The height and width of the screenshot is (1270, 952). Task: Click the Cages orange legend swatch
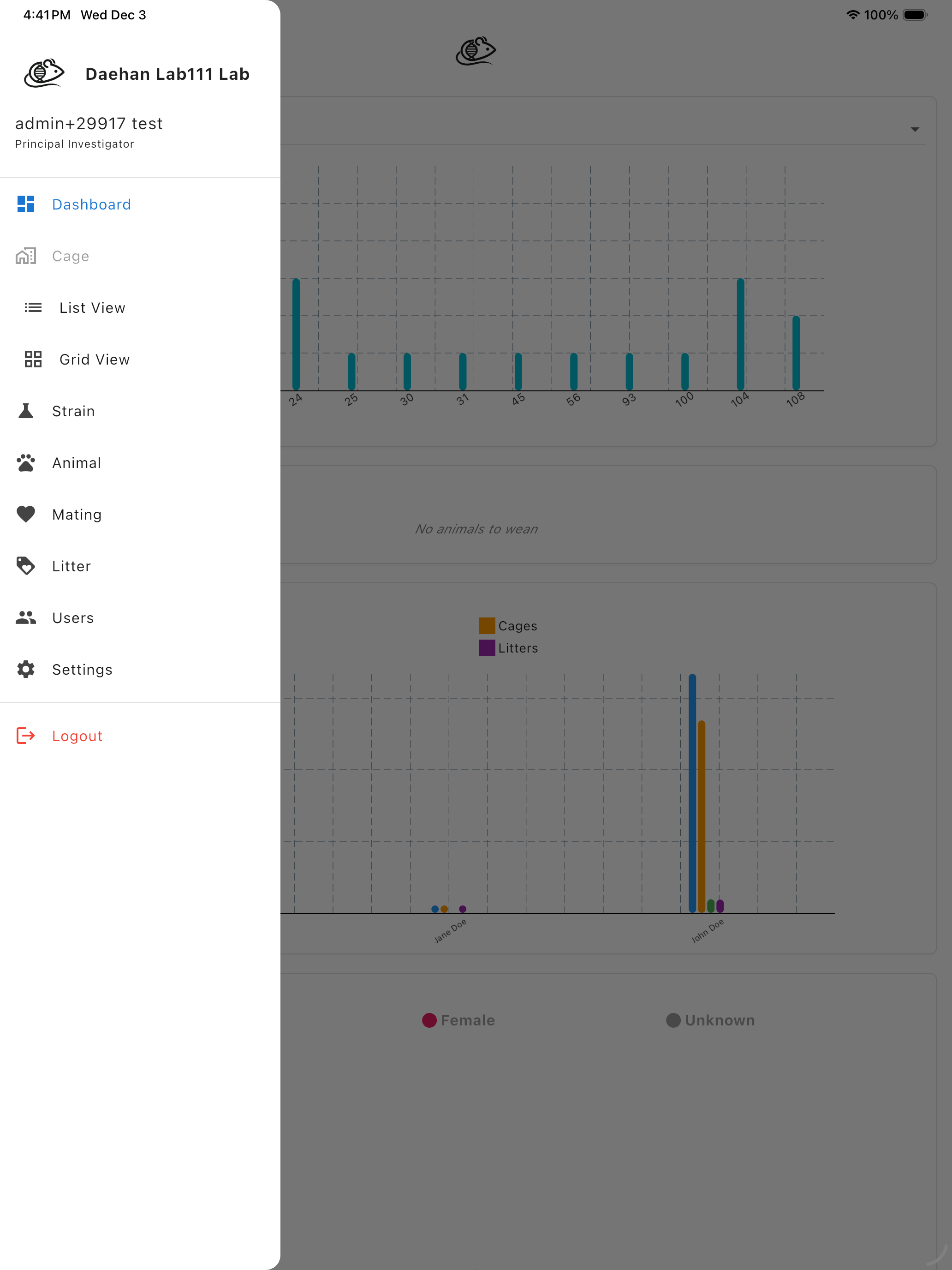click(487, 625)
